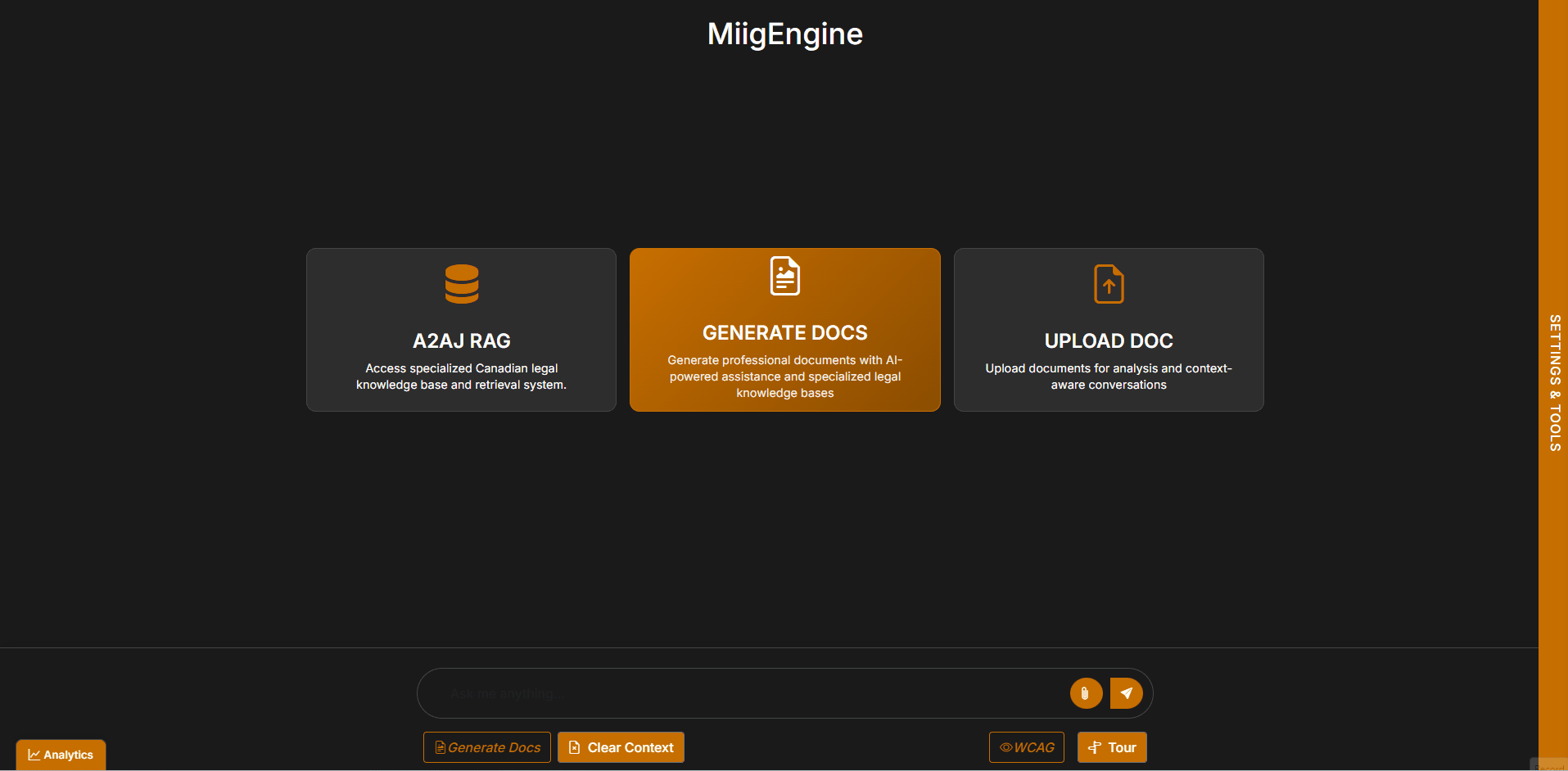Open the Analytics panel button

point(61,755)
